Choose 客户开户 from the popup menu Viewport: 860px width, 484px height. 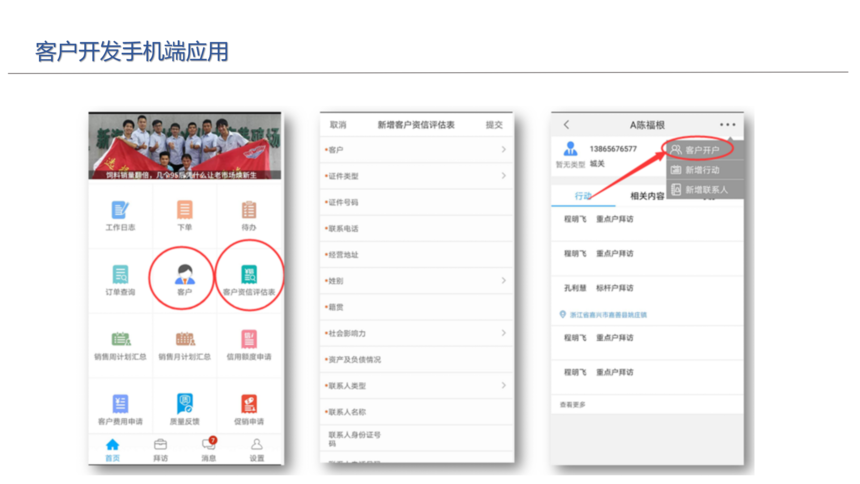click(x=705, y=150)
